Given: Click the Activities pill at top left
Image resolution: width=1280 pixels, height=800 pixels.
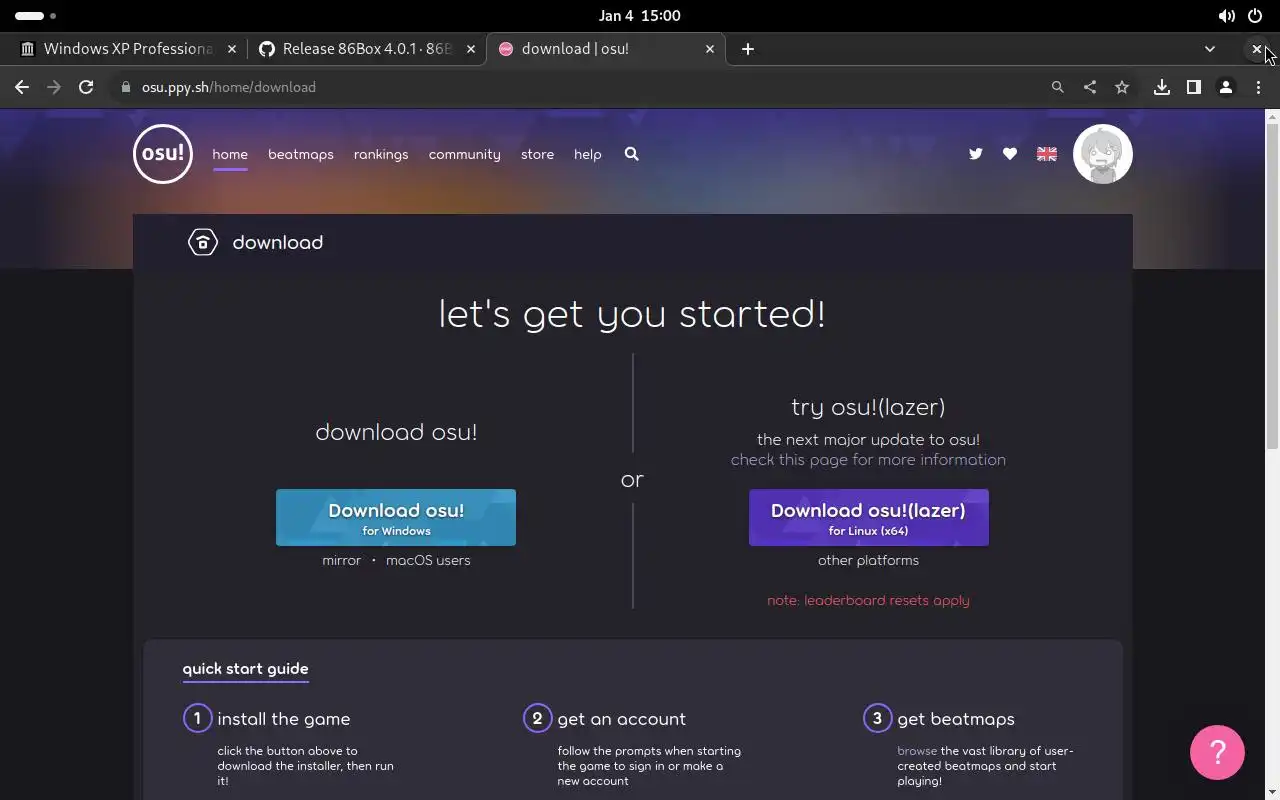Looking at the screenshot, I should click(35, 16).
